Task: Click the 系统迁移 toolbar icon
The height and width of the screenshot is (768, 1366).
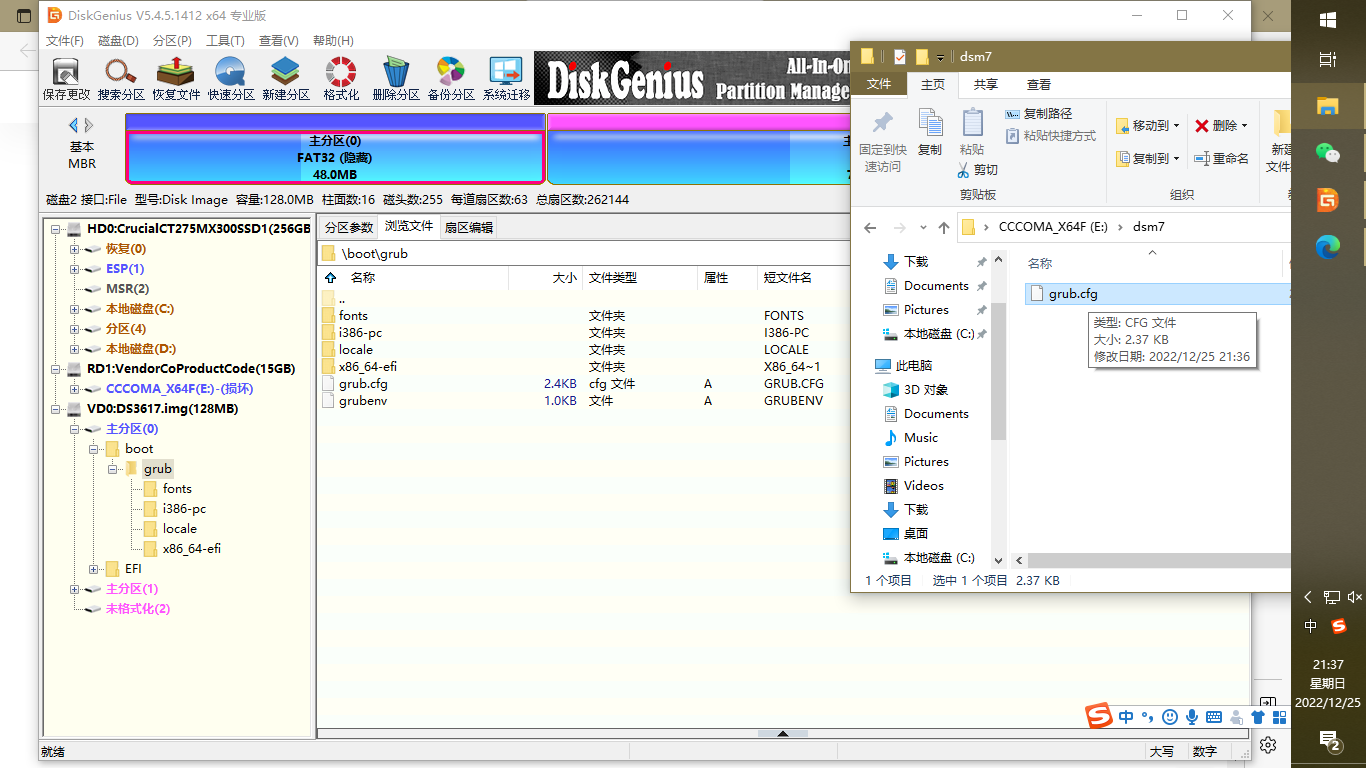Action: click(x=506, y=75)
